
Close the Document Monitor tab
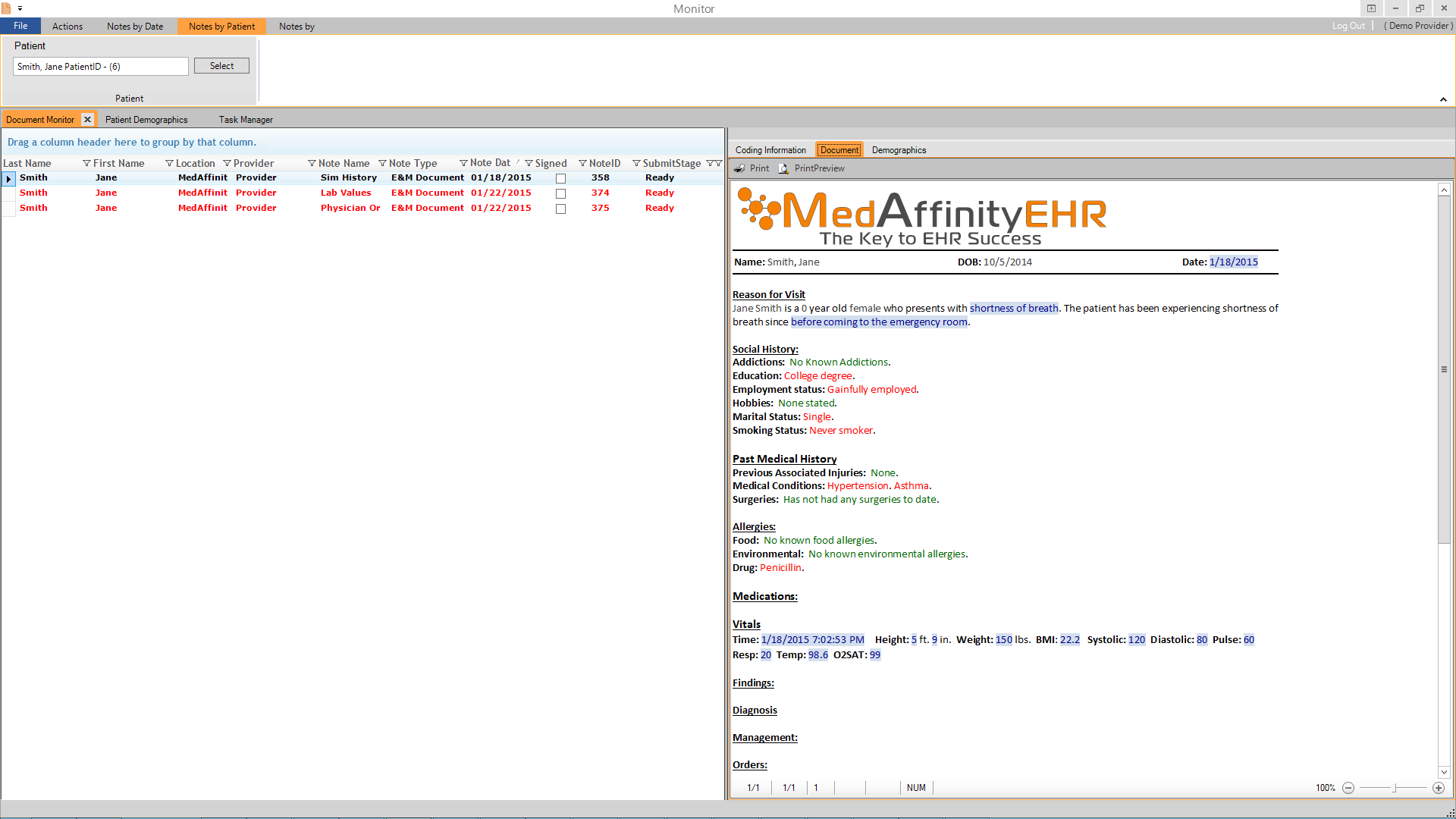[87, 119]
